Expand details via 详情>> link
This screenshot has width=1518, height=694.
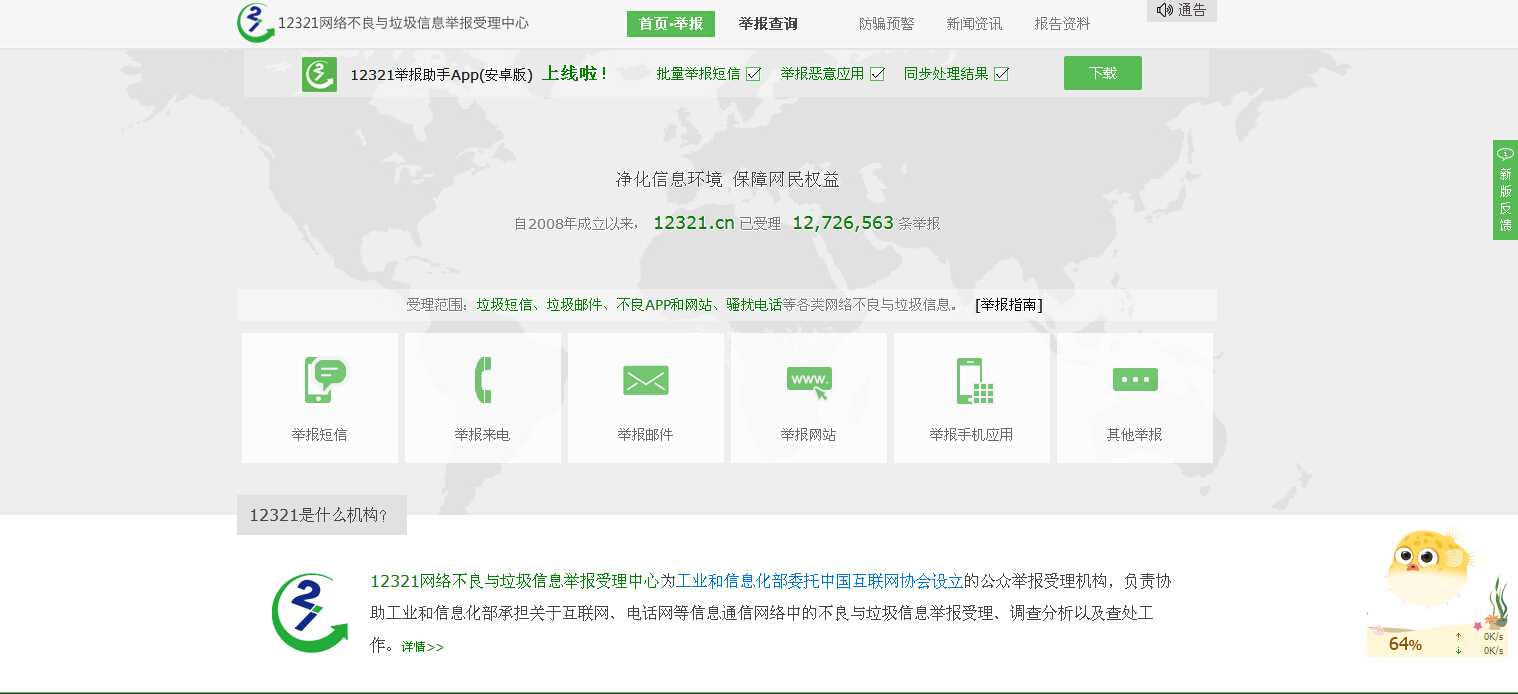(422, 647)
